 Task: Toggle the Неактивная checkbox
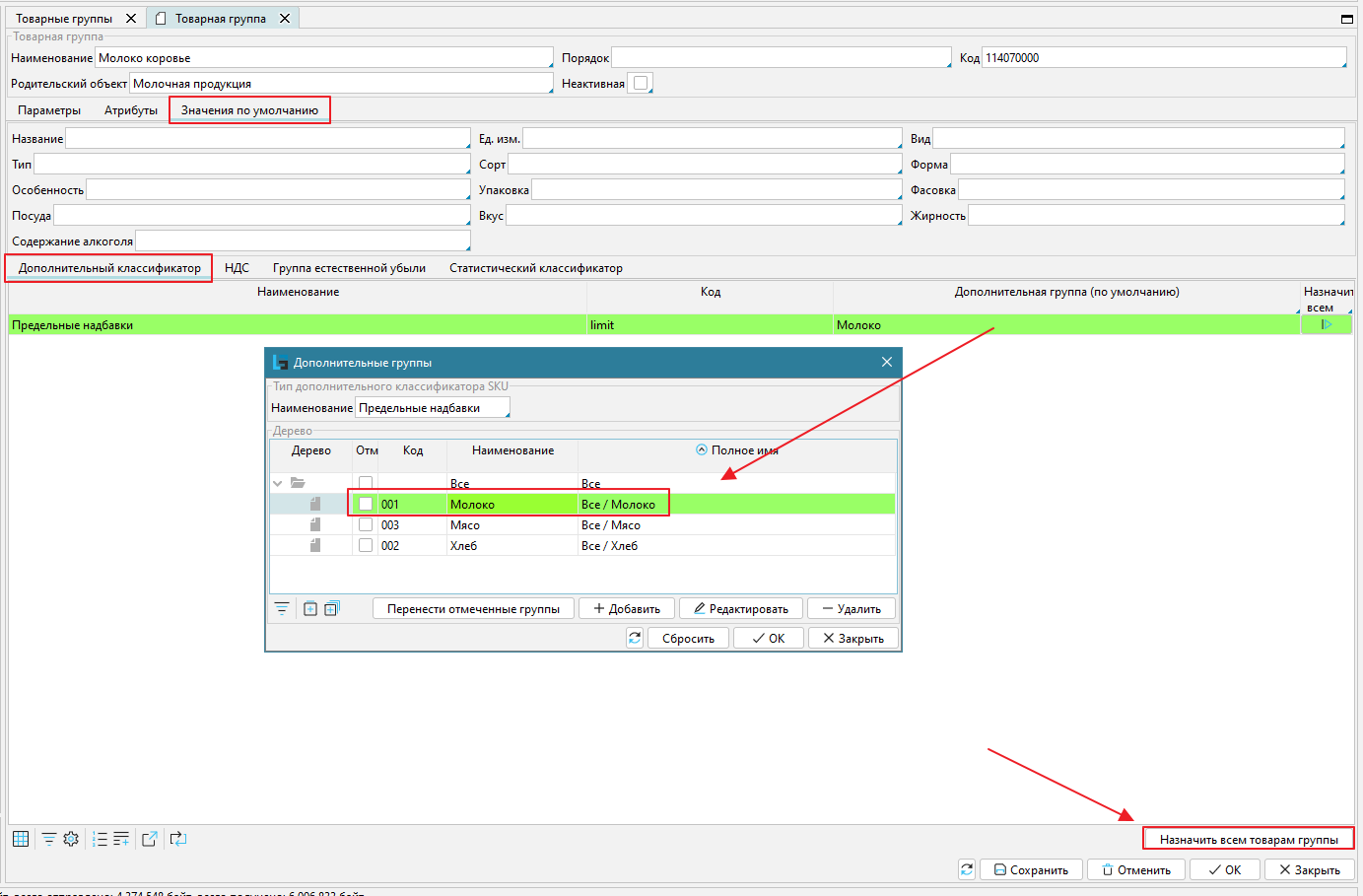641,84
